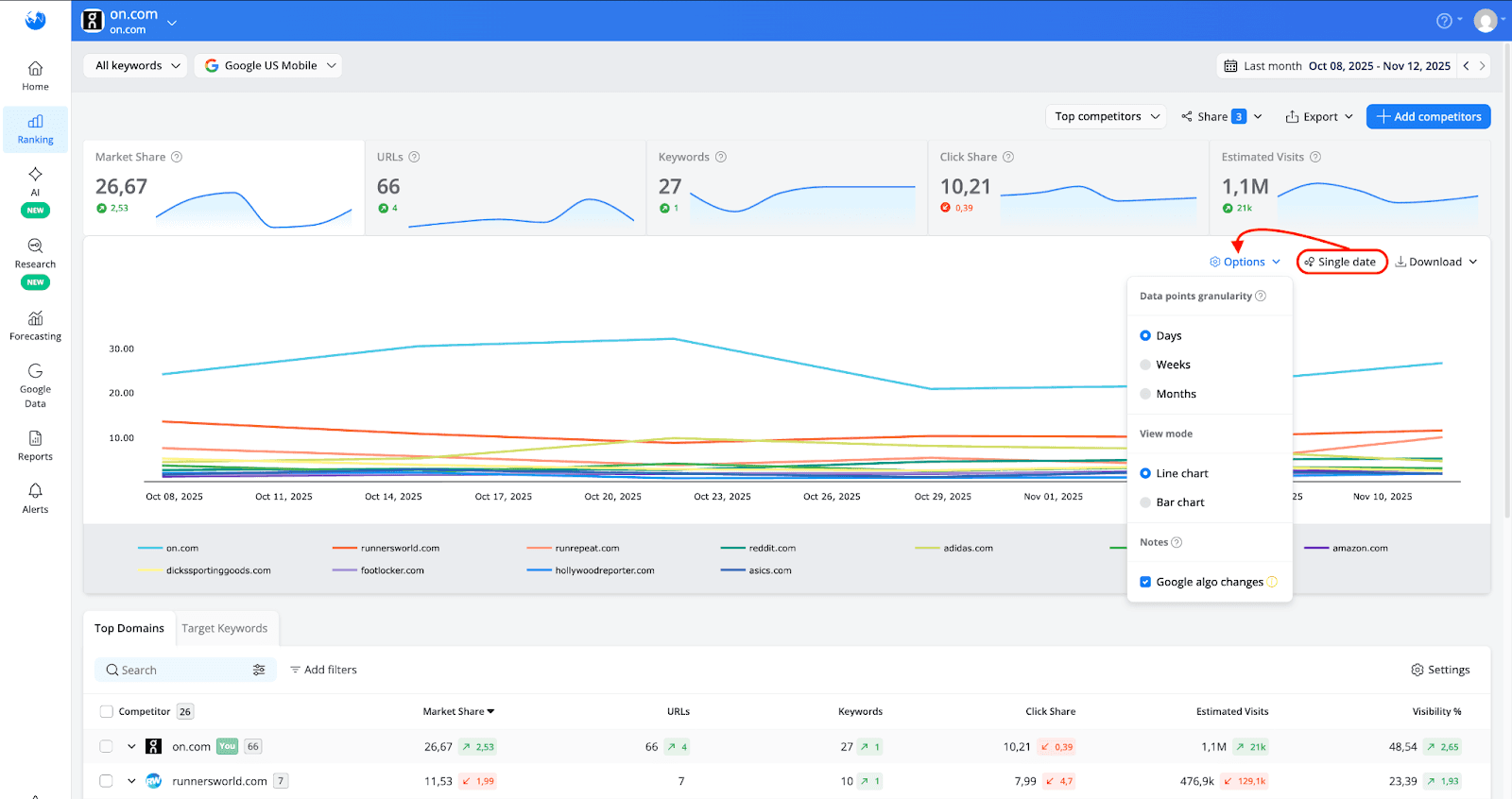Select Days granularity radio button
The width and height of the screenshot is (1512, 799).
click(1145, 335)
